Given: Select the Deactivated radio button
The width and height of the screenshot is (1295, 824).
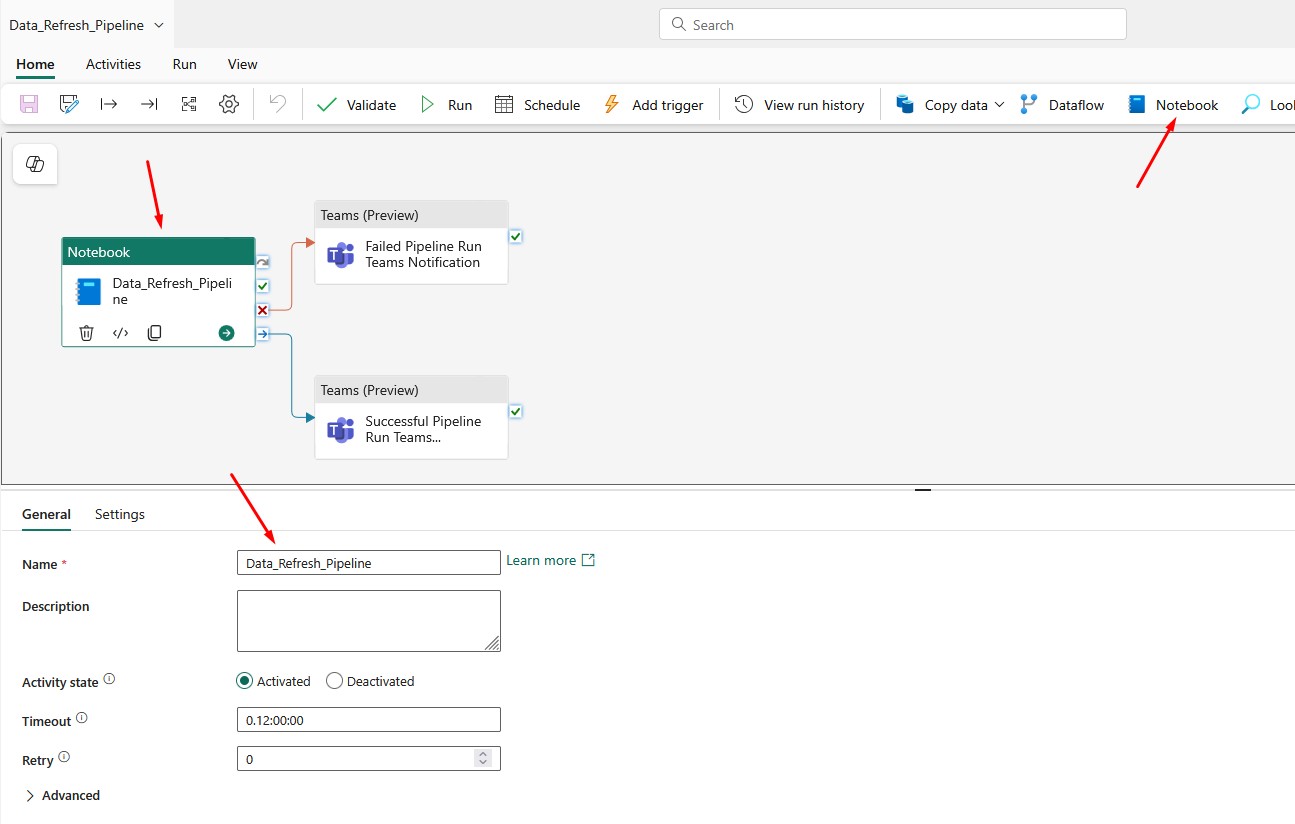Looking at the screenshot, I should (x=335, y=681).
